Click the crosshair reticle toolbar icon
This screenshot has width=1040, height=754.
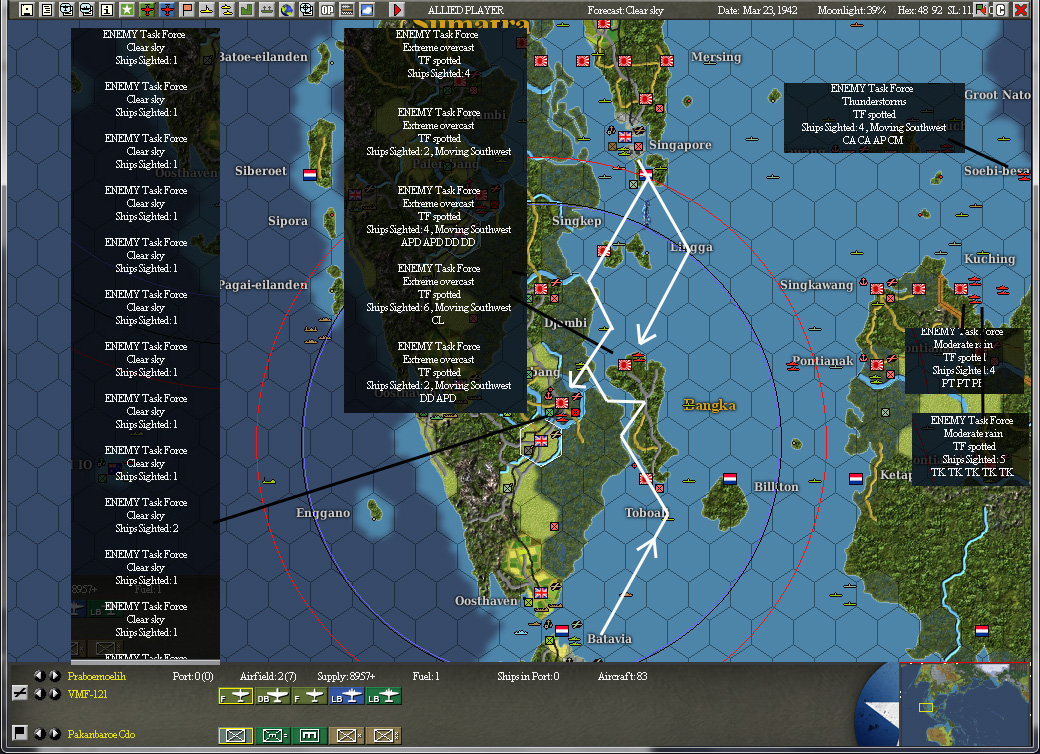coord(306,9)
